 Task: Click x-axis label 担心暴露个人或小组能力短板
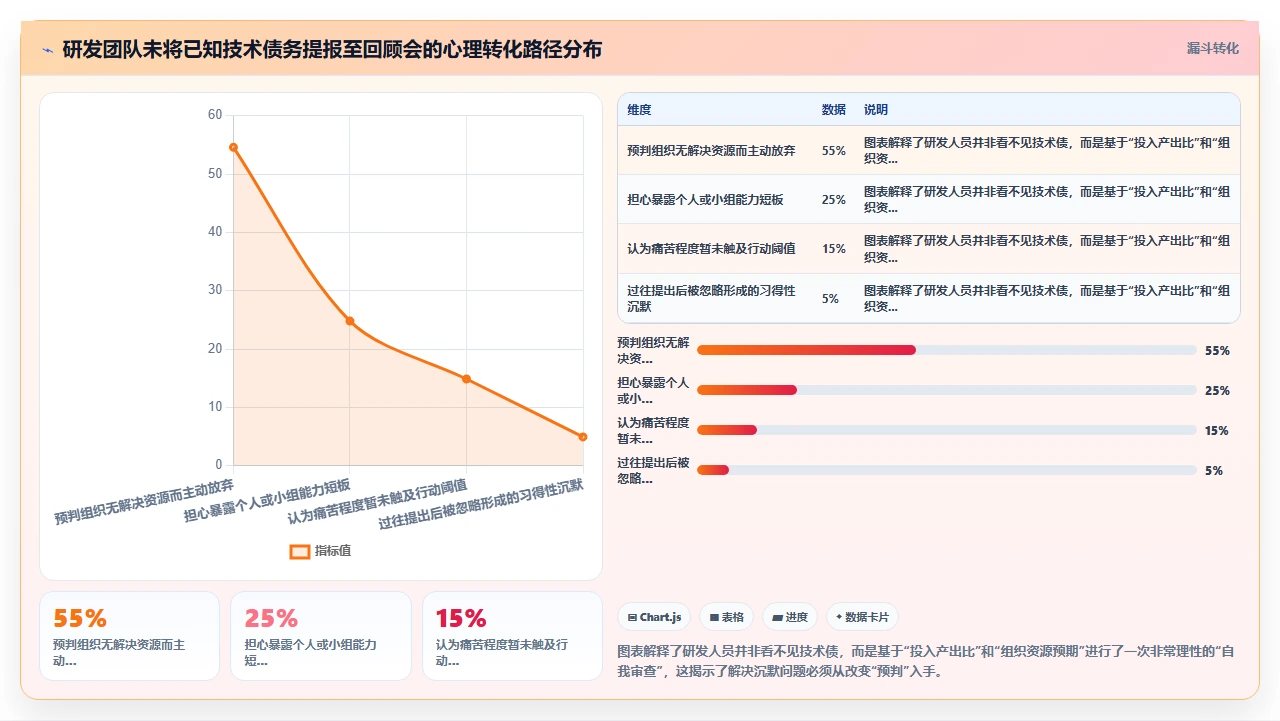[x=267, y=499]
